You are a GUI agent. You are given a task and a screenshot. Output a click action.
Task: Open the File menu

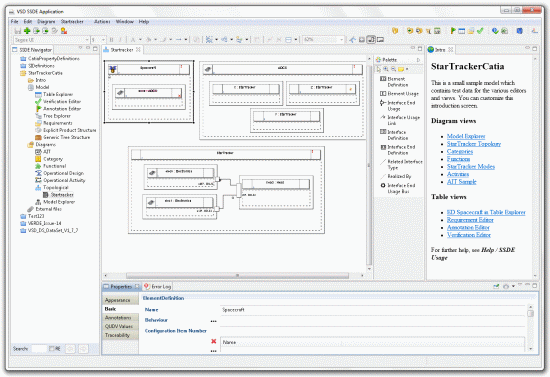14,21
